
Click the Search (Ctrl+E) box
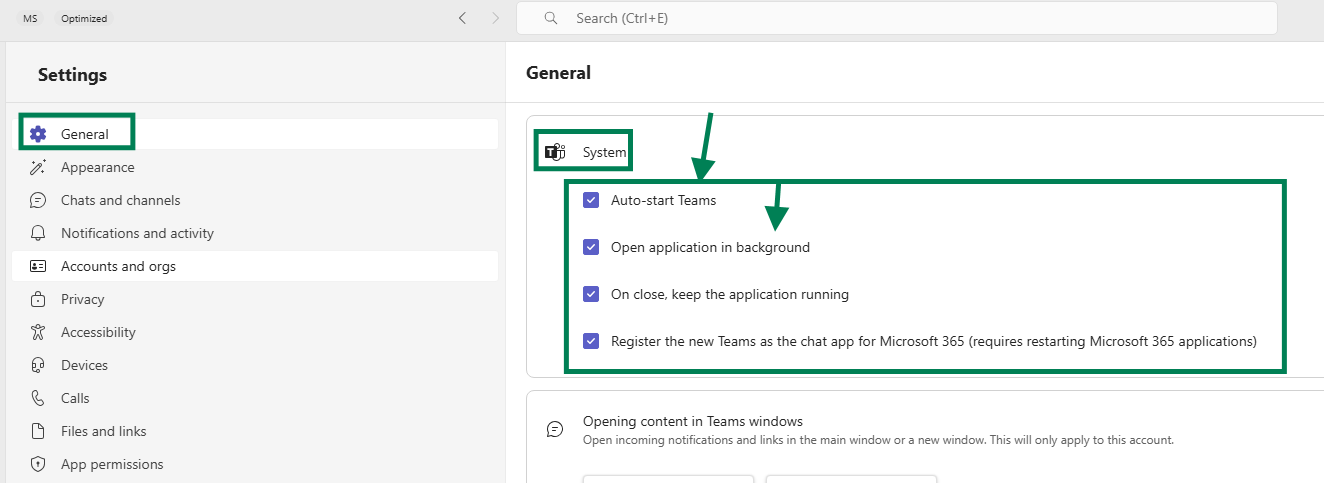[x=897, y=18]
